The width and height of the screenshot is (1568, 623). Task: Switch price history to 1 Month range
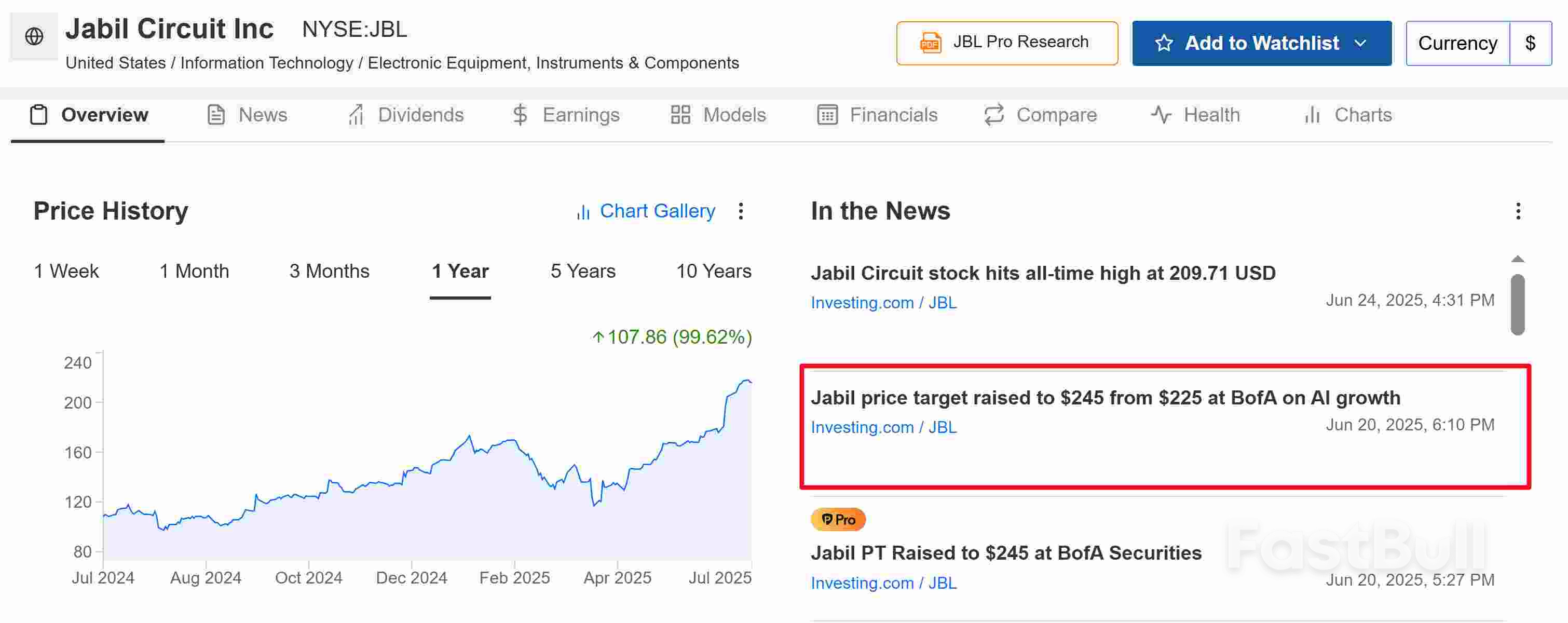pyautogui.click(x=194, y=271)
